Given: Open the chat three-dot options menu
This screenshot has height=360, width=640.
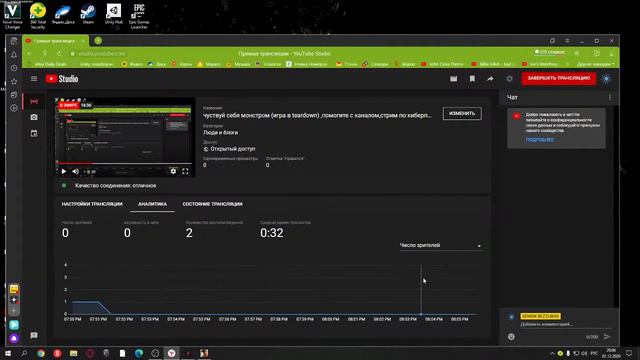Looking at the screenshot, I should (x=610, y=97).
